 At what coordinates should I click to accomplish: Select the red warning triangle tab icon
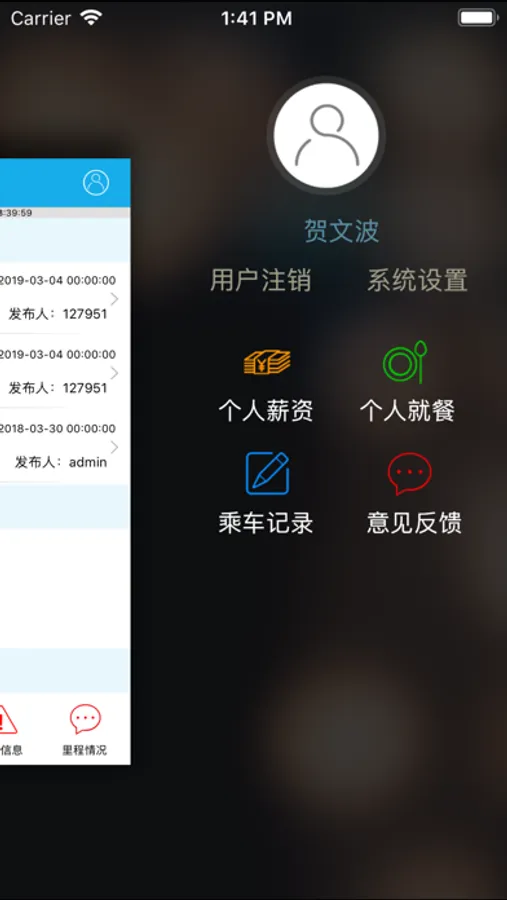[x=7, y=719]
